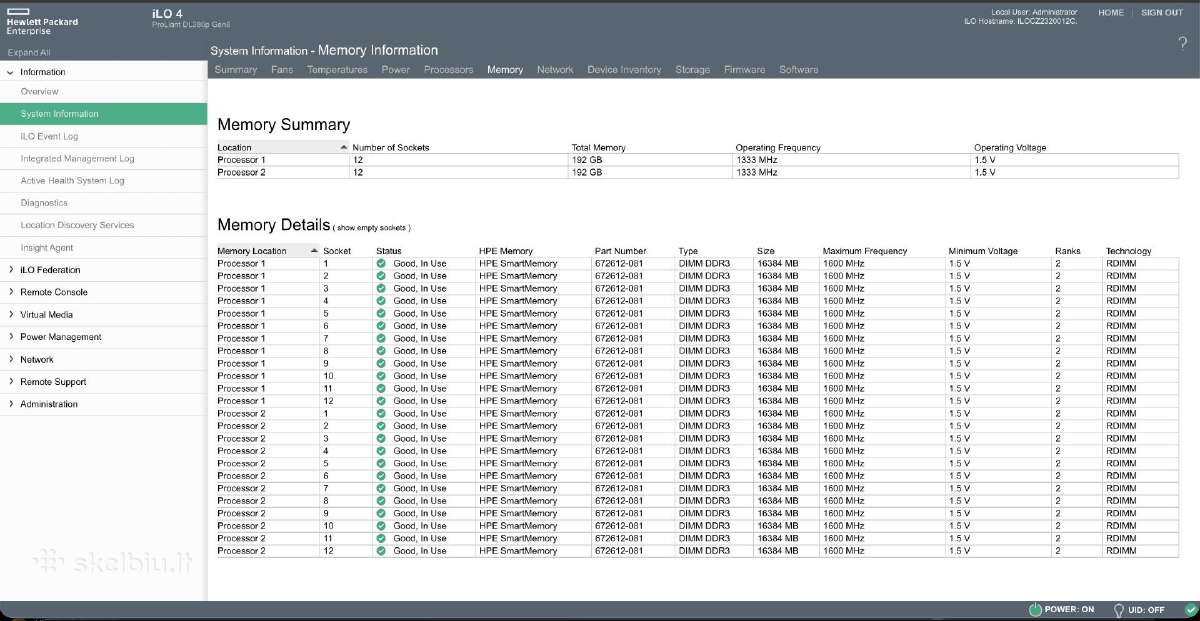The height and width of the screenshot is (621, 1200).
Task: Click the green health status check icon
Action: click(x=1190, y=609)
